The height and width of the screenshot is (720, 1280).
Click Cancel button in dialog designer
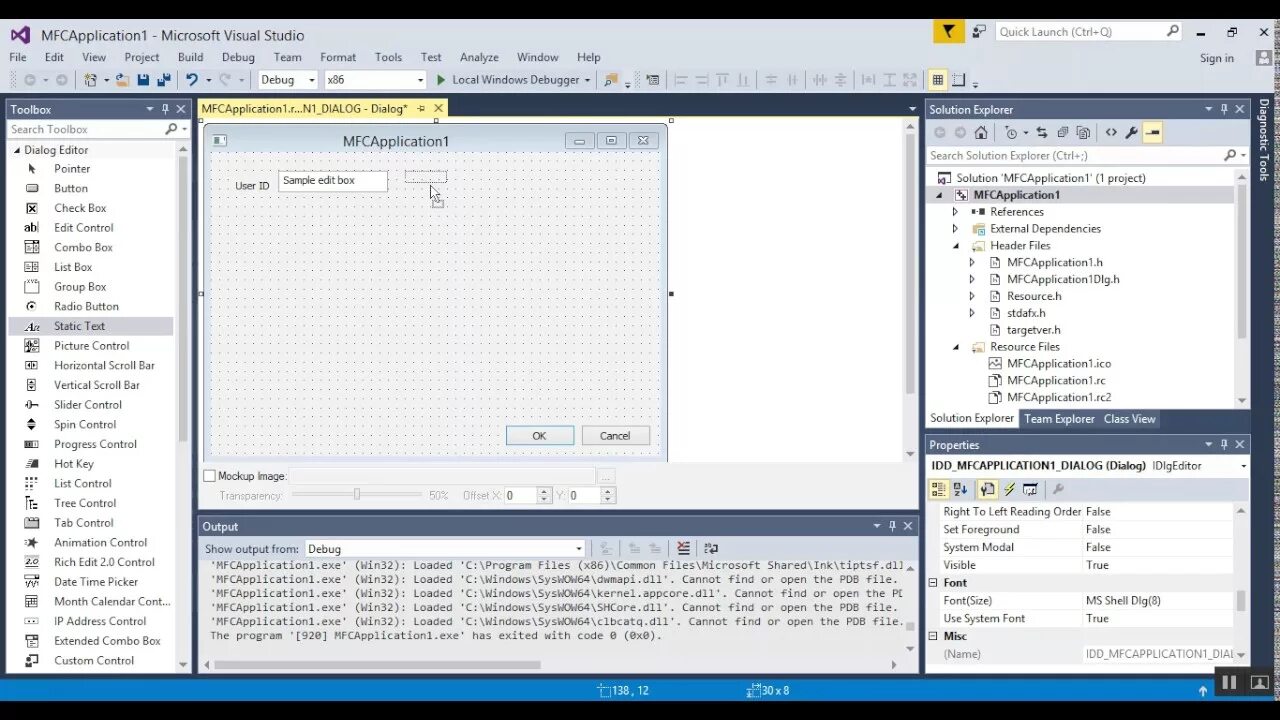pos(615,436)
